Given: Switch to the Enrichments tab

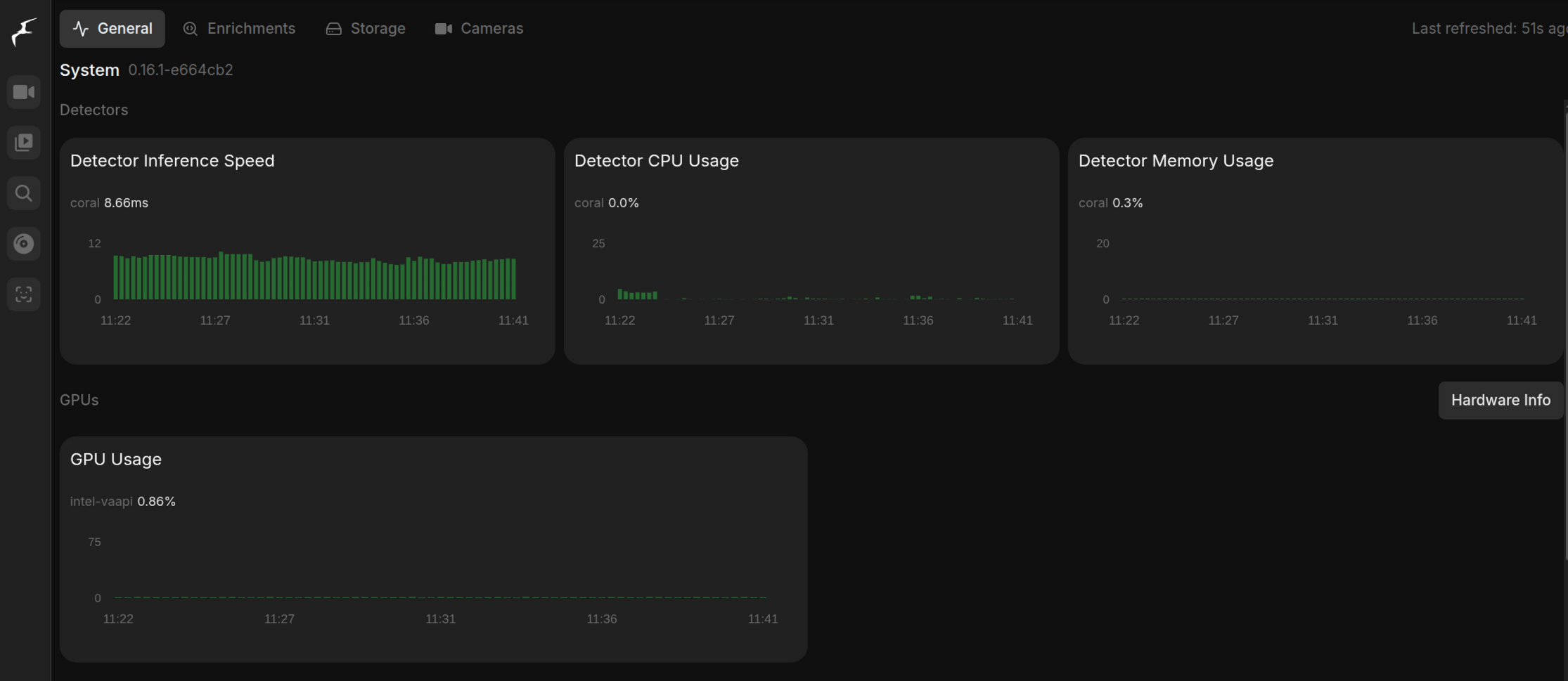Looking at the screenshot, I should tap(239, 29).
